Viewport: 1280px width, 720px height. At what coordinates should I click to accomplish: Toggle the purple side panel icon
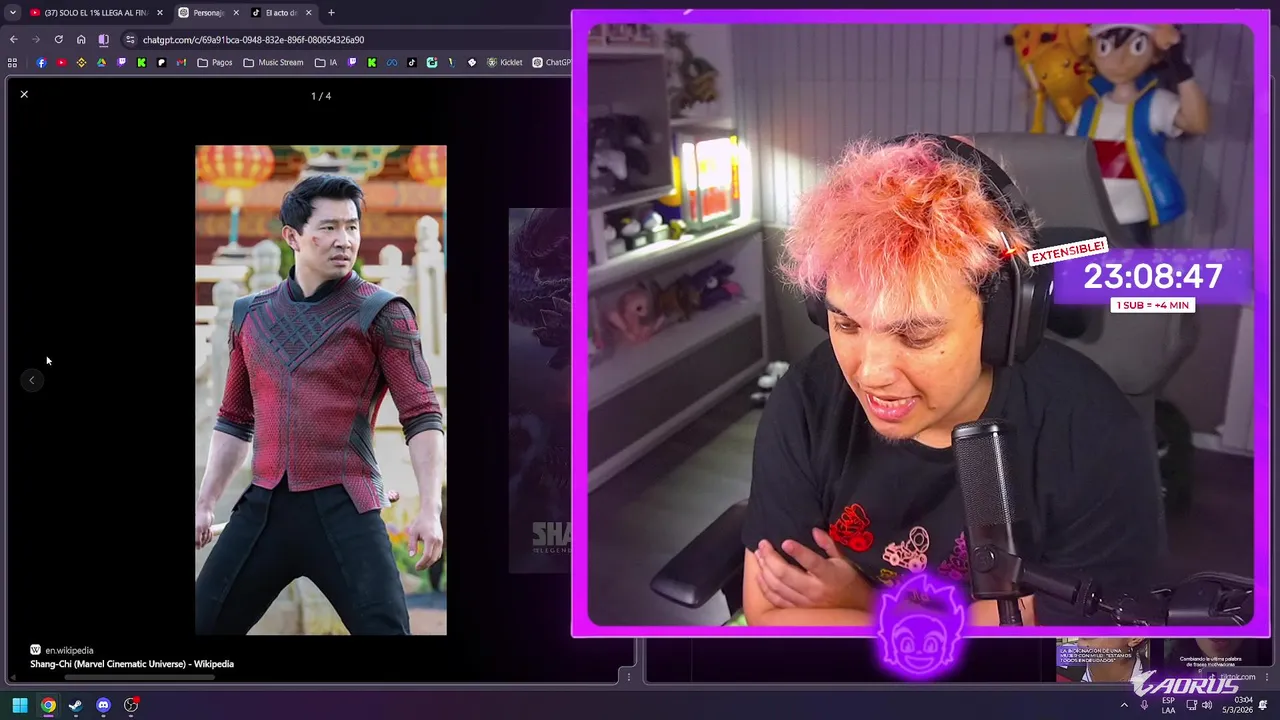(x=103, y=40)
